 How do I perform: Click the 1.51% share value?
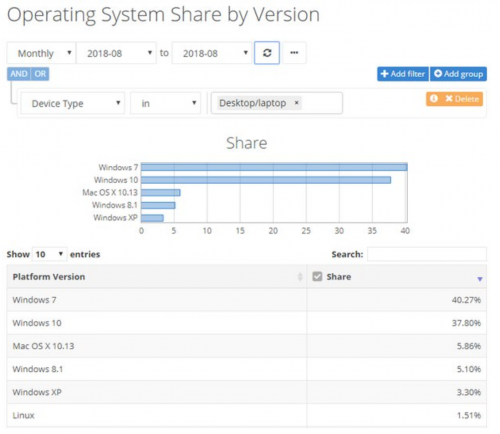[469, 415]
